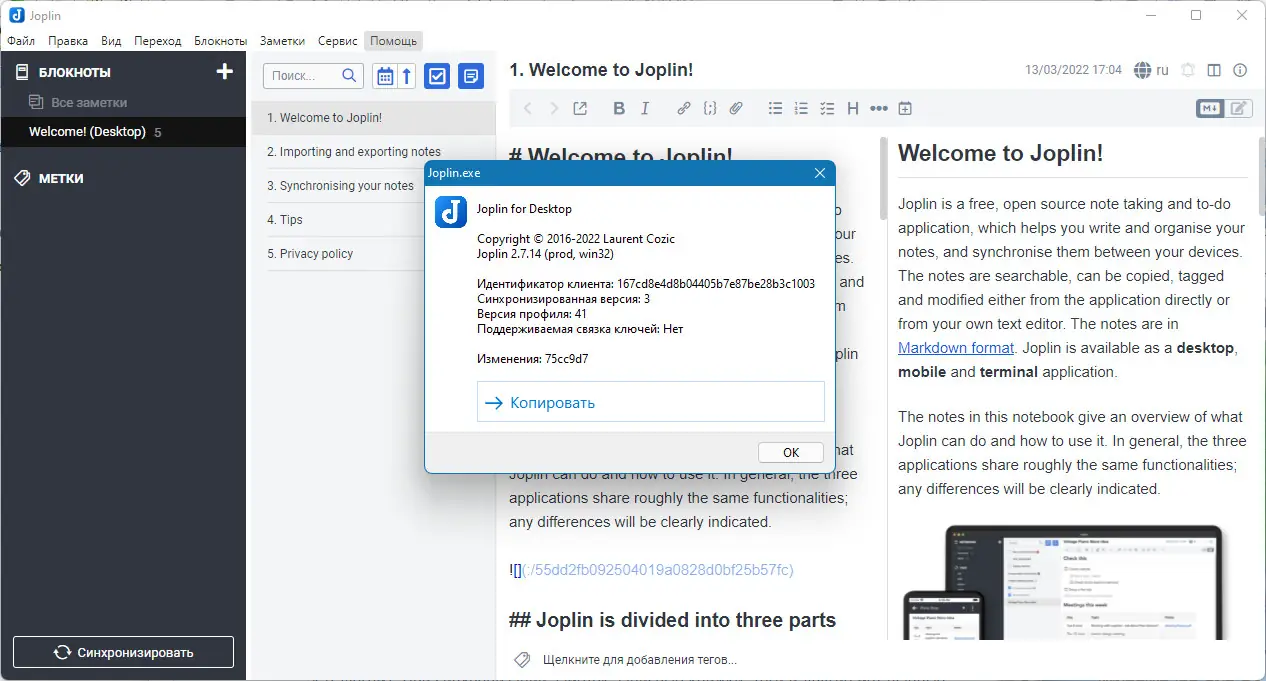Viewport: 1266px width, 681px height.
Task: Open note in external editor icon
Action: (x=580, y=109)
